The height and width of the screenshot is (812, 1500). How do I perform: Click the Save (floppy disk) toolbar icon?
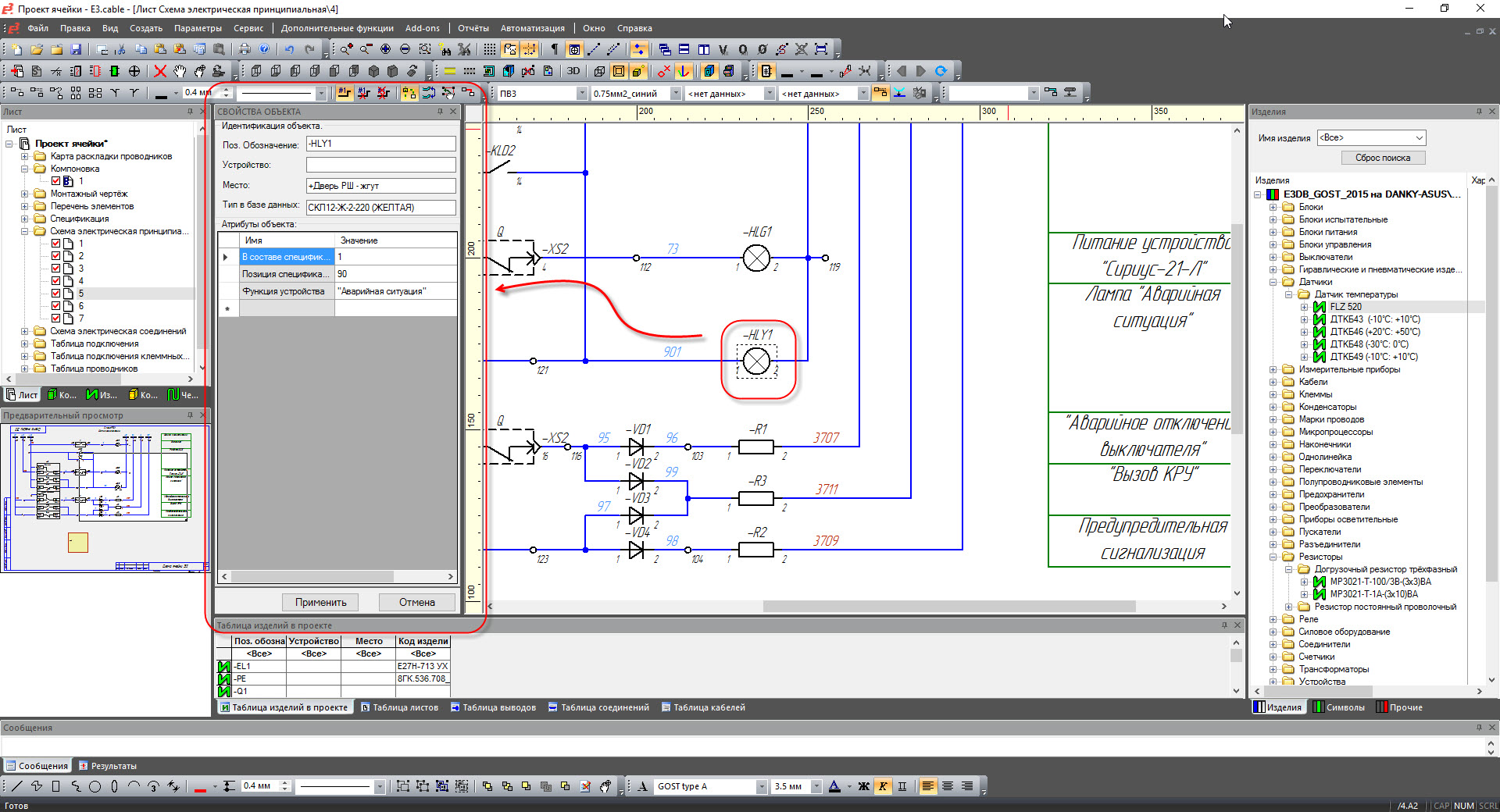[x=76, y=49]
